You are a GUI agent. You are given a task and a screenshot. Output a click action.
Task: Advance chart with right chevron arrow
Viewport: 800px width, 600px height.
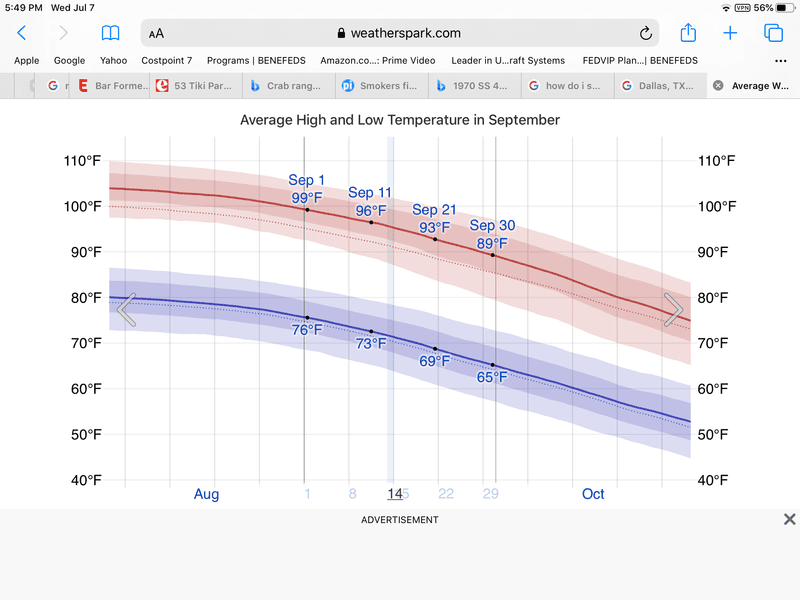(675, 310)
